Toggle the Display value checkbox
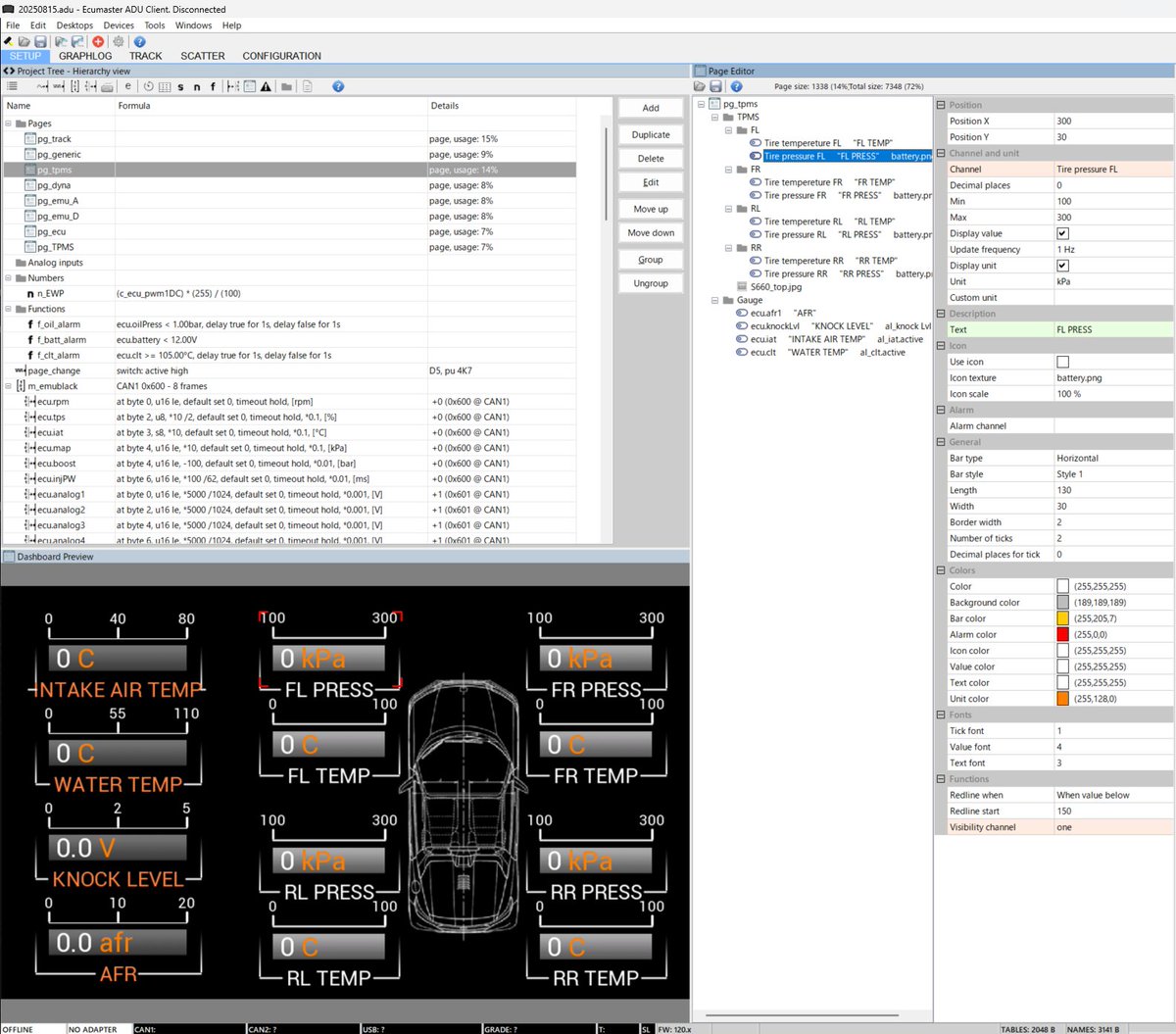The width and height of the screenshot is (1176, 1034). (x=1062, y=233)
